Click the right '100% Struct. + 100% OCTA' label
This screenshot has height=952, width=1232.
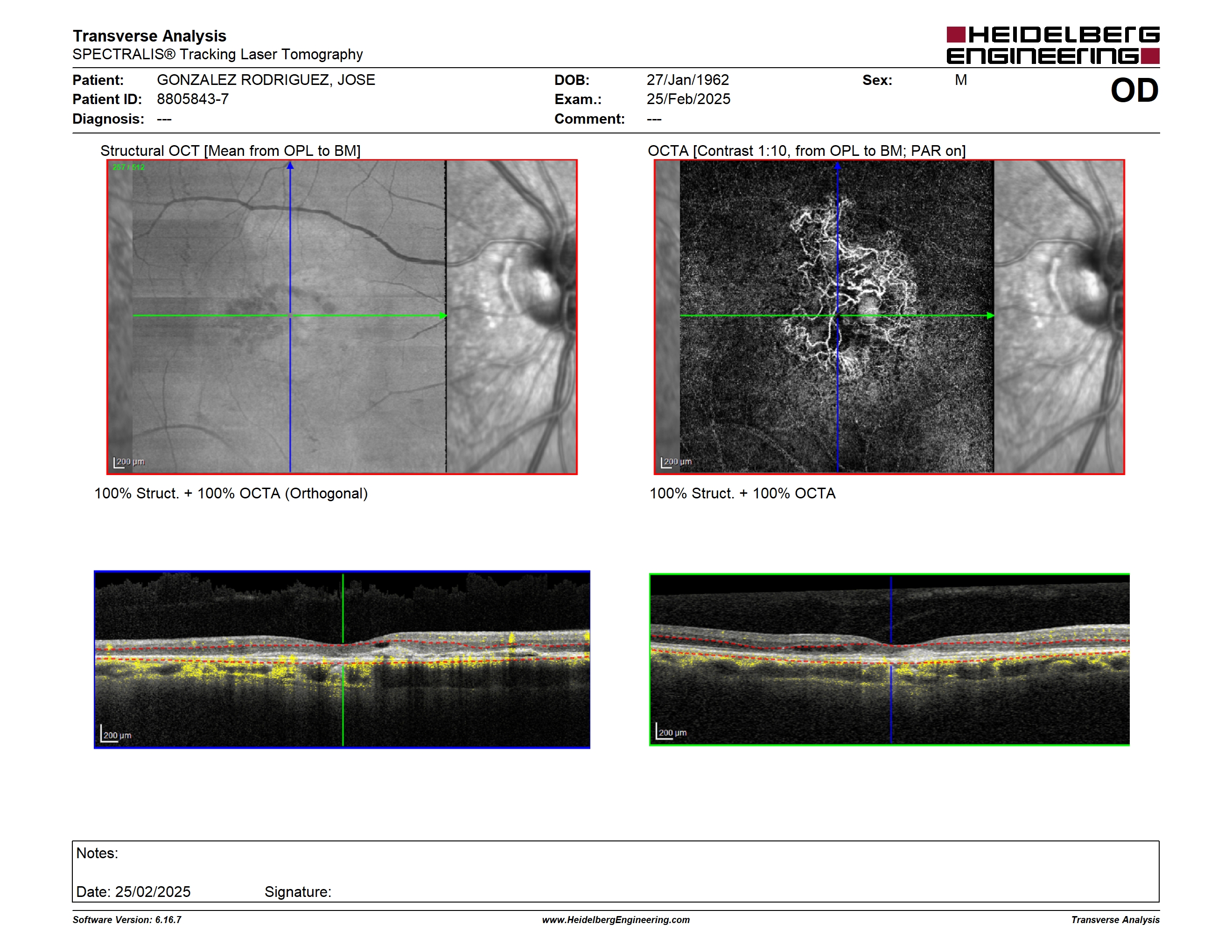click(x=742, y=493)
